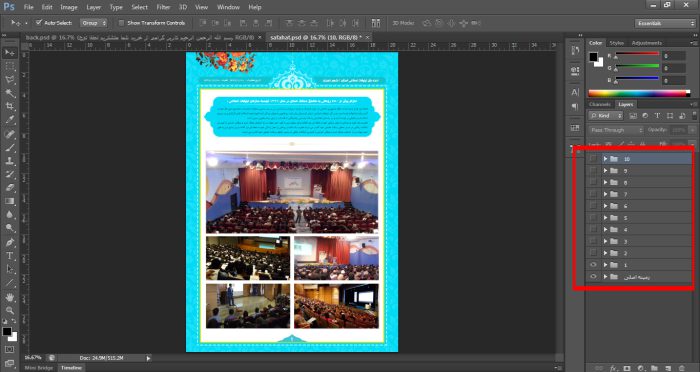Select the Rectangular Marquee tool
Viewport: 700px width, 372px height.
[x=10, y=67]
